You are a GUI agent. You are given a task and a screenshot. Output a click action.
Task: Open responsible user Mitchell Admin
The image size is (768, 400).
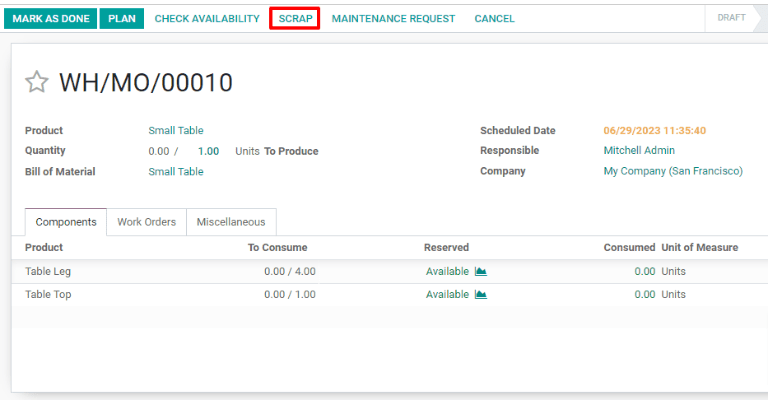pos(639,151)
